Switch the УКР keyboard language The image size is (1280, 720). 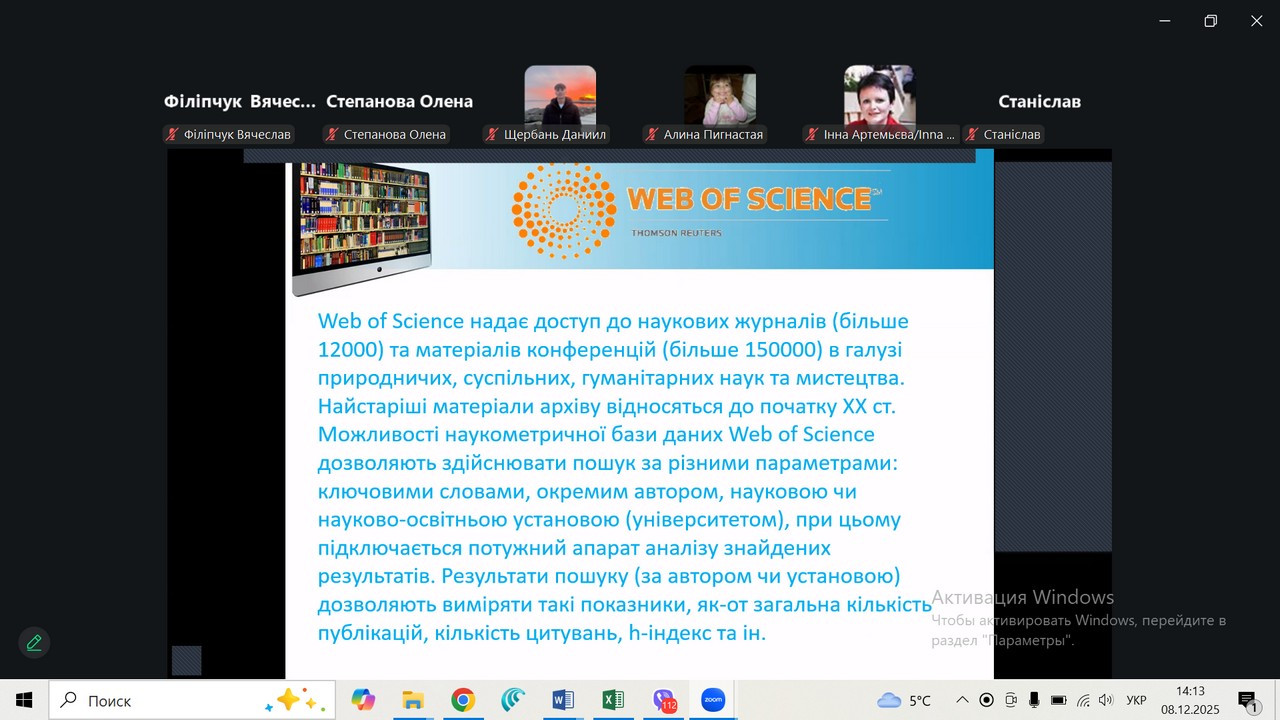[x=1136, y=700]
